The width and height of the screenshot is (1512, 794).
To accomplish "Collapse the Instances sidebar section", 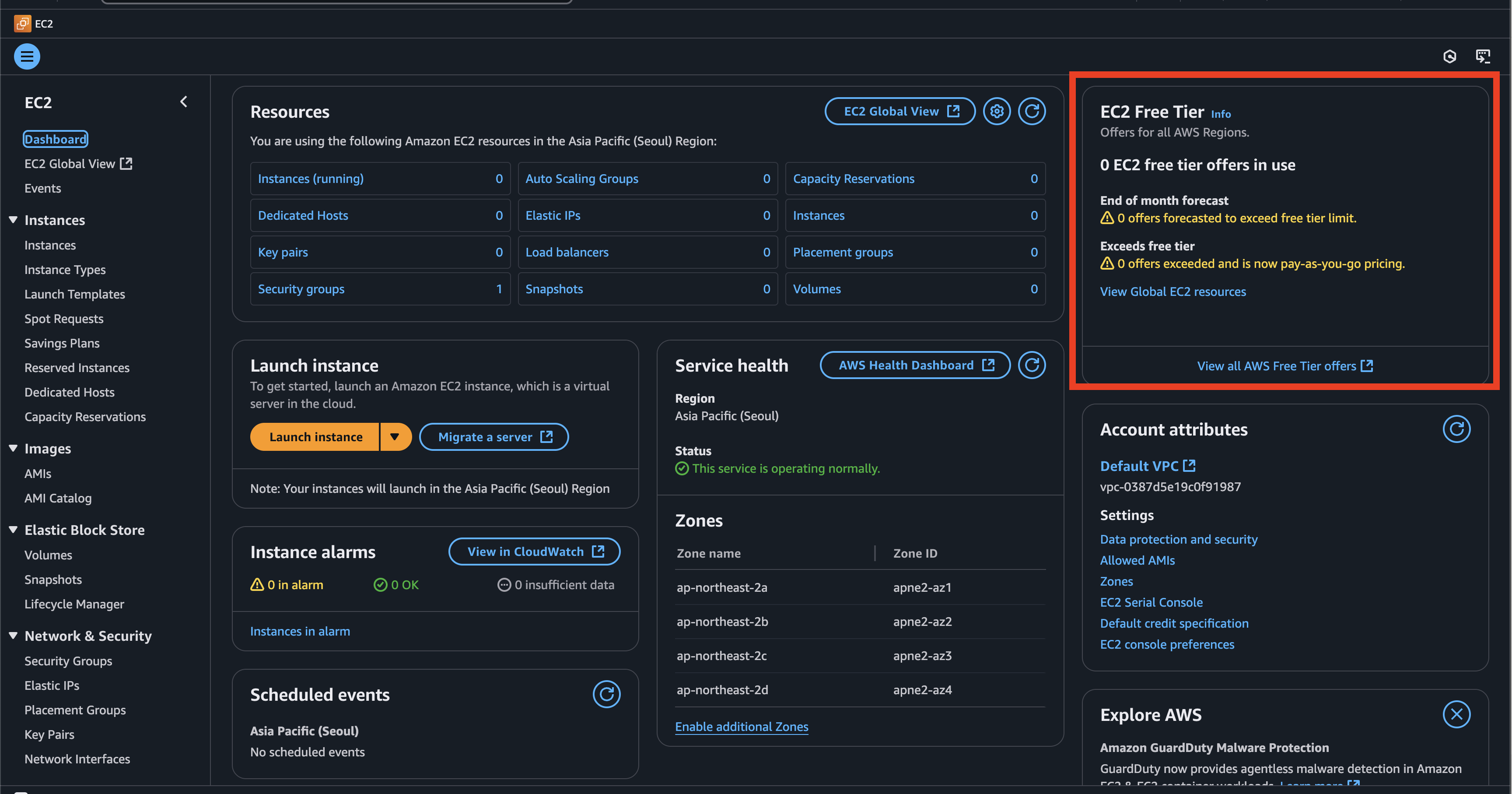I will [13, 220].
